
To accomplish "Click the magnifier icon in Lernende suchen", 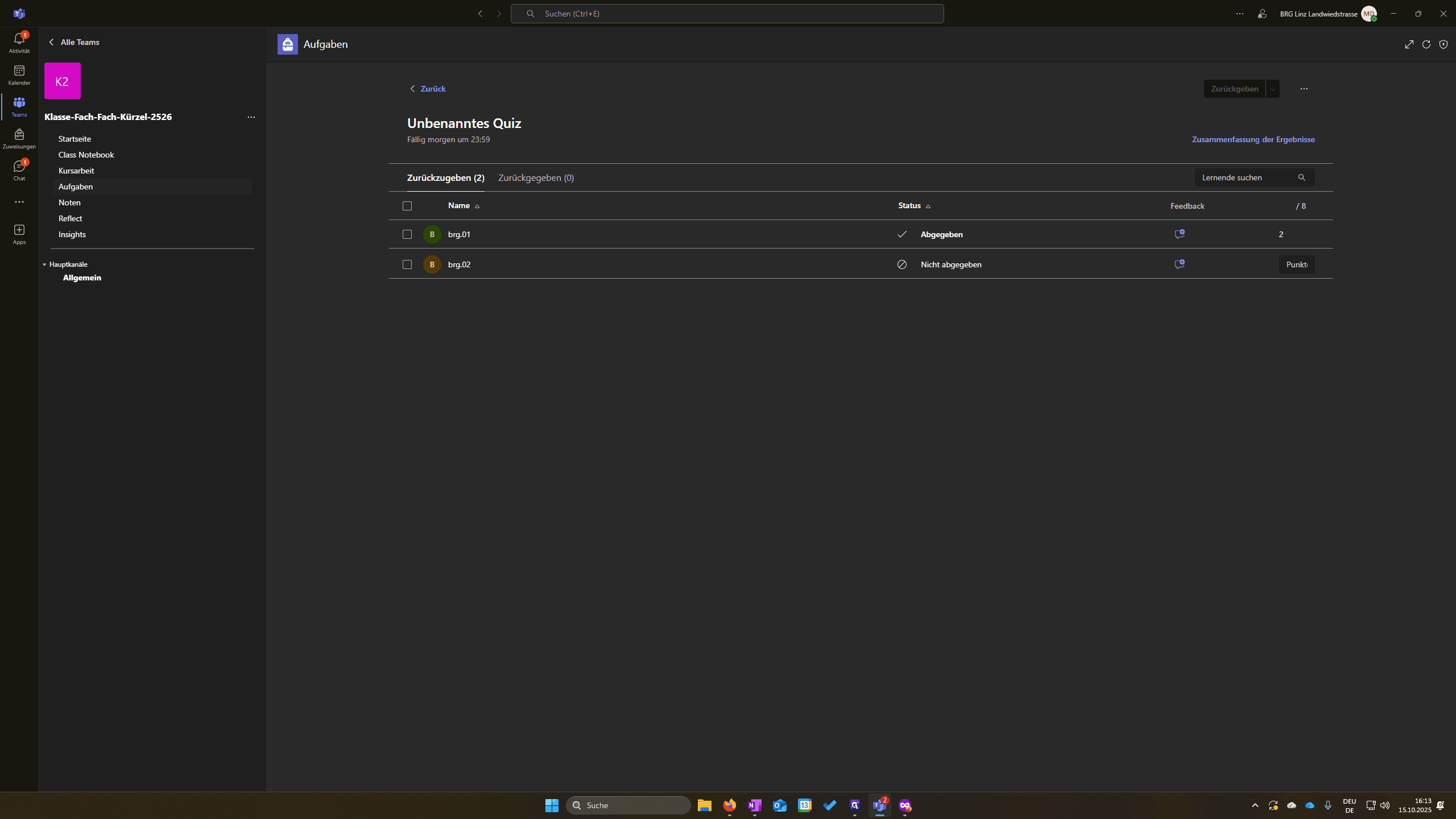I will (x=1302, y=177).
